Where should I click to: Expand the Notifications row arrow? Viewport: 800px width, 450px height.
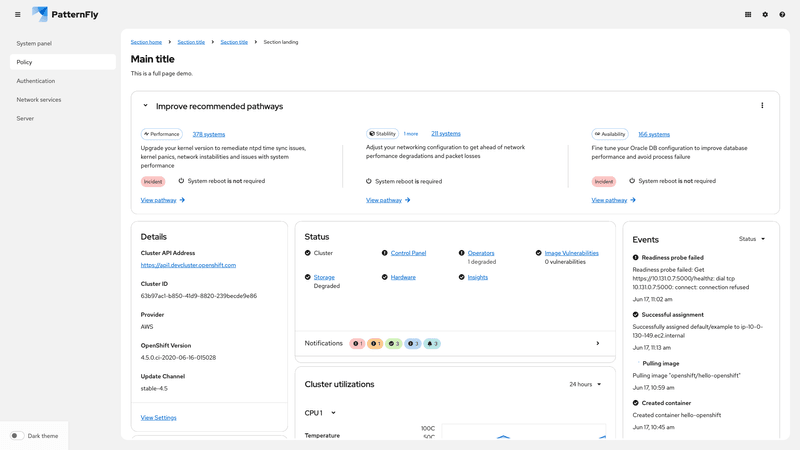pyautogui.click(x=598, y=344)
